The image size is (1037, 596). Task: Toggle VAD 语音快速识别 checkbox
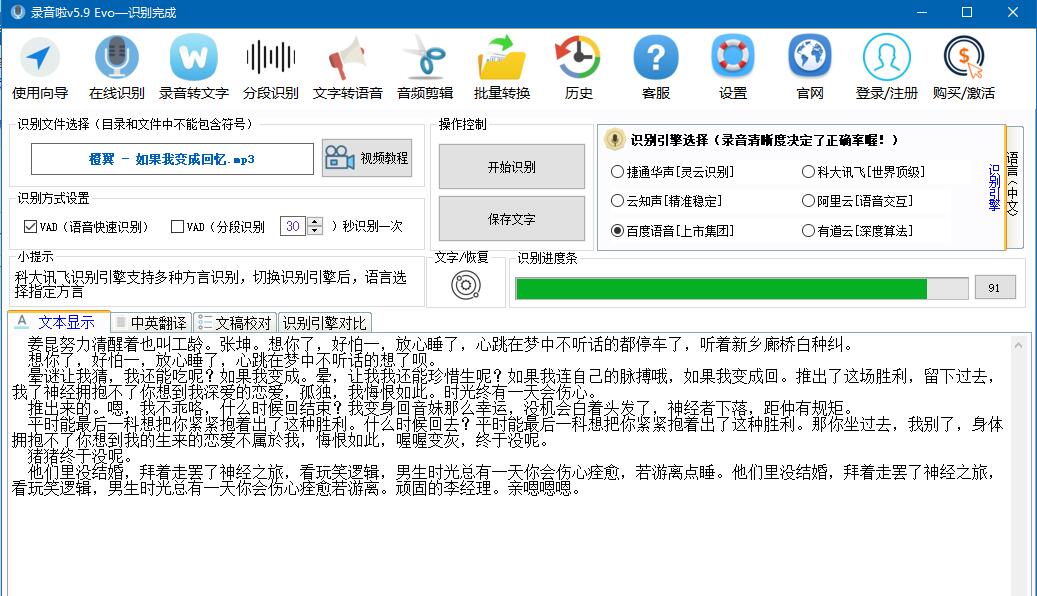(30, 227)
